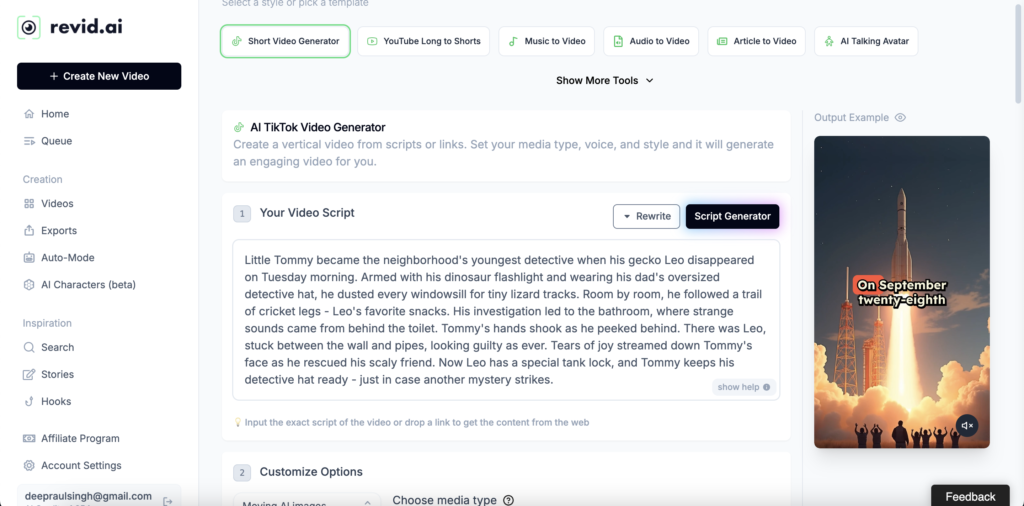
Task: Click the Script Generator button
Action: 732,216
